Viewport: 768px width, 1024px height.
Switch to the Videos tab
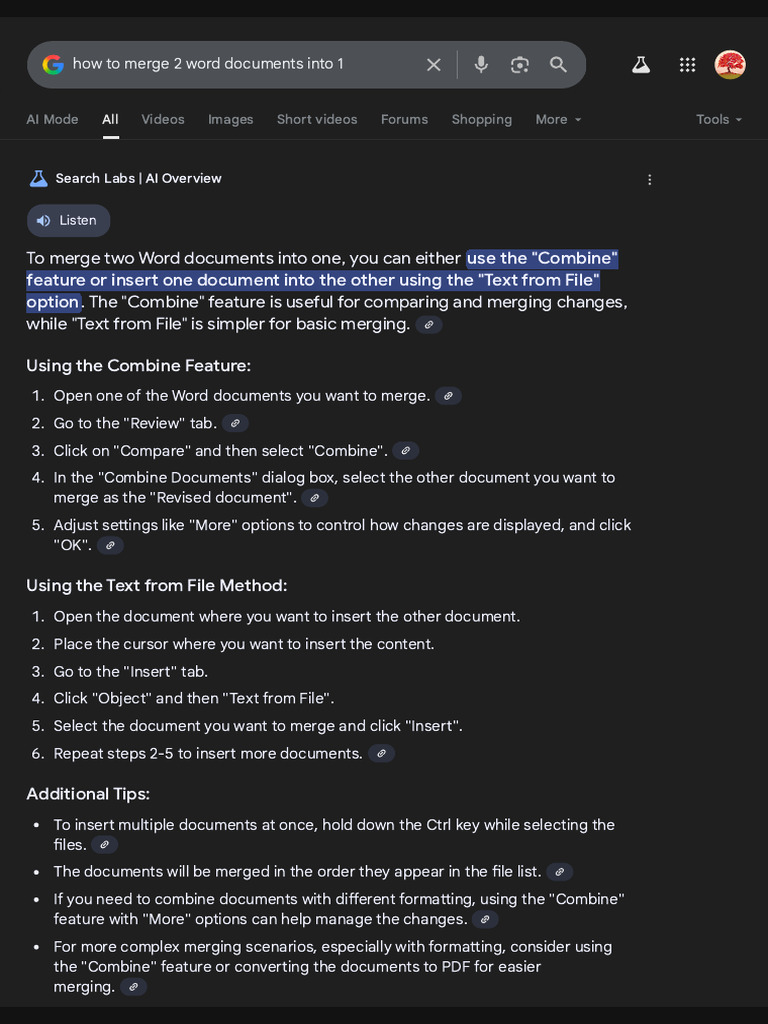[x=163, y=120]
